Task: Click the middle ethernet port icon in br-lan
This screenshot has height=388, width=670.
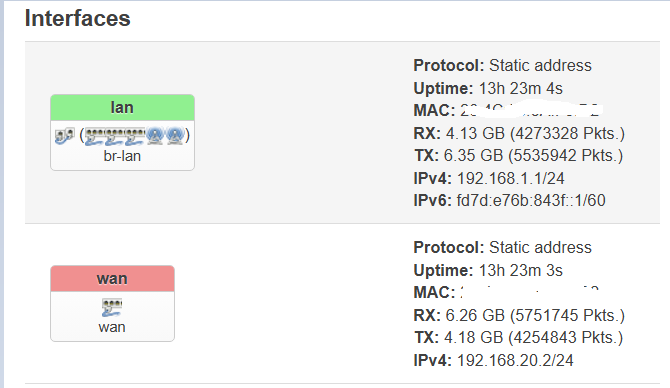Action: coord(115,136)
